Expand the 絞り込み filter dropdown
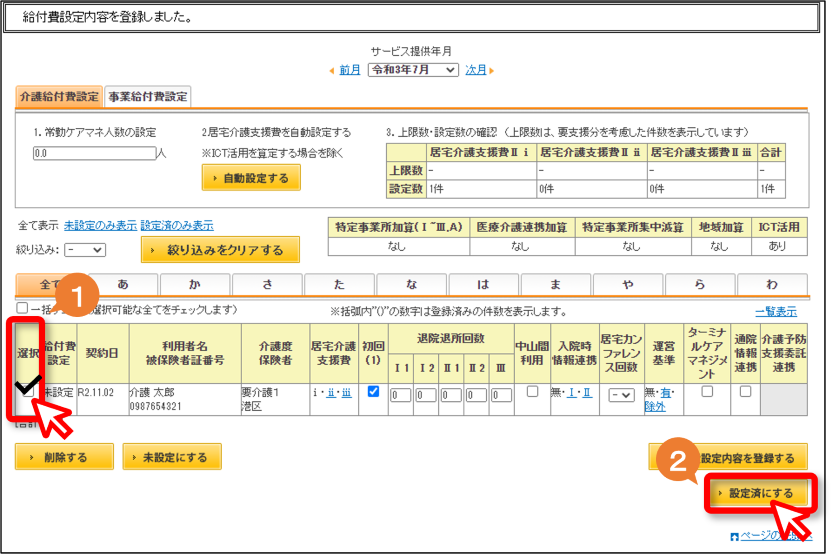The height and width of the screenshot is (554, 831). [x=85, y=250]
